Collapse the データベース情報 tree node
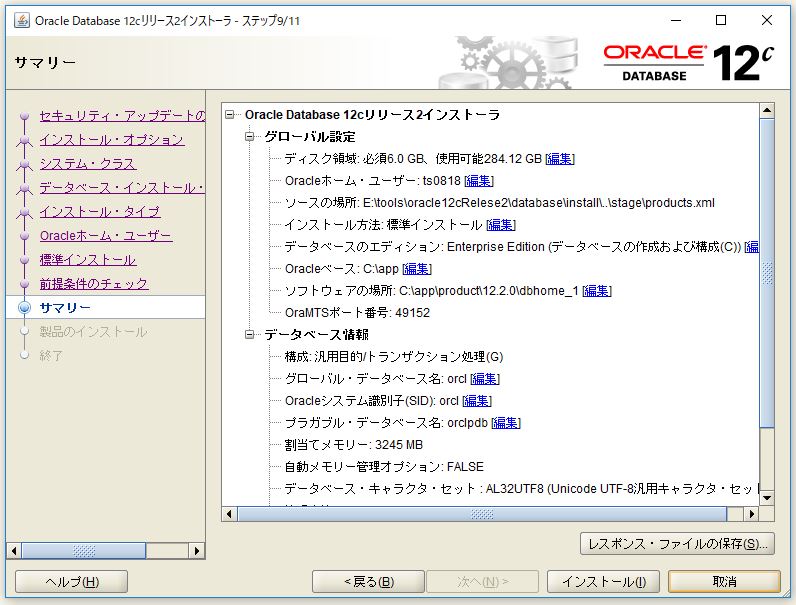 click(x=249, y=334)
